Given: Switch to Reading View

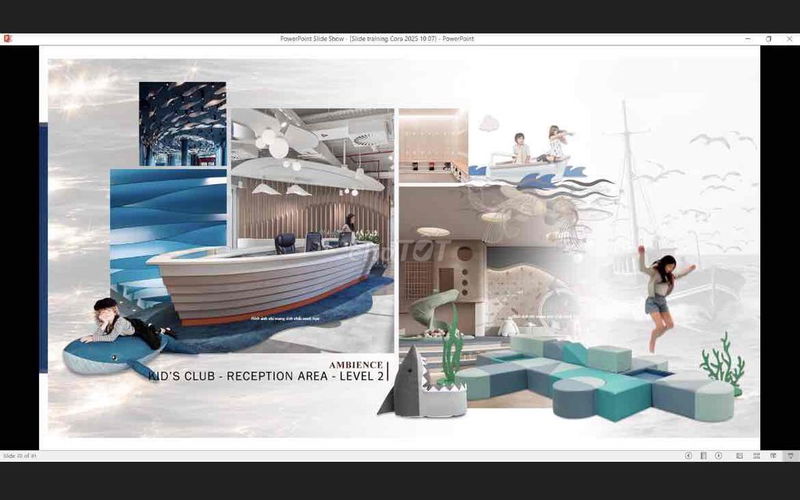Looking at the screenshot, I should (x=771, y=456).
